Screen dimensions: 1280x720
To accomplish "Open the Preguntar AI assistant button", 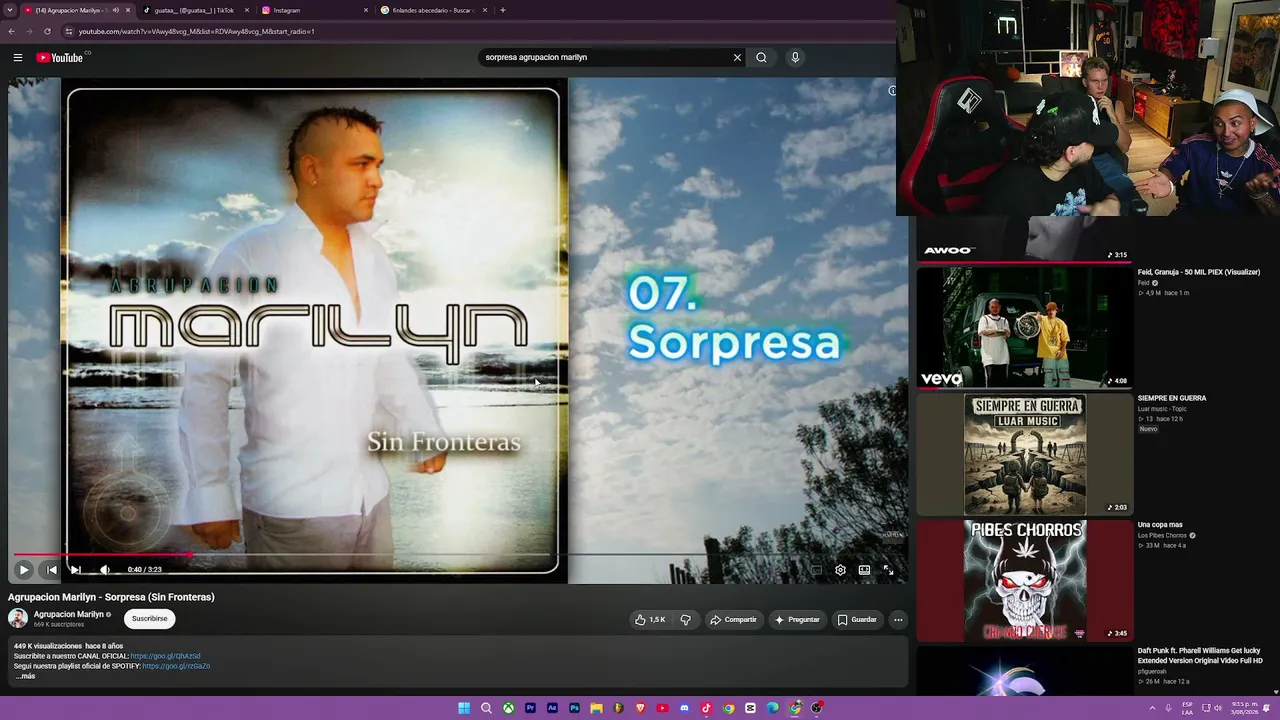I will (x=797, y=620).
